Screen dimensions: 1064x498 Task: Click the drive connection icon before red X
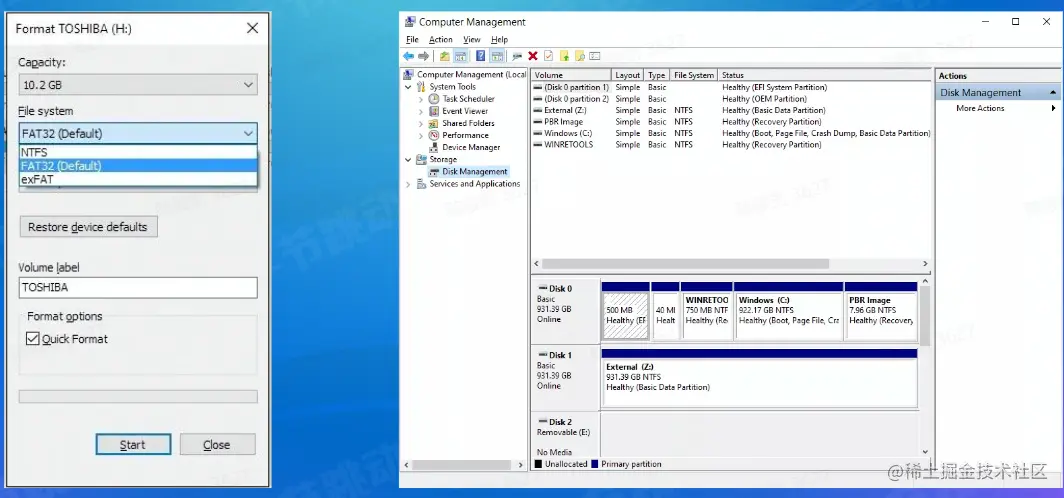pos(517,56)
